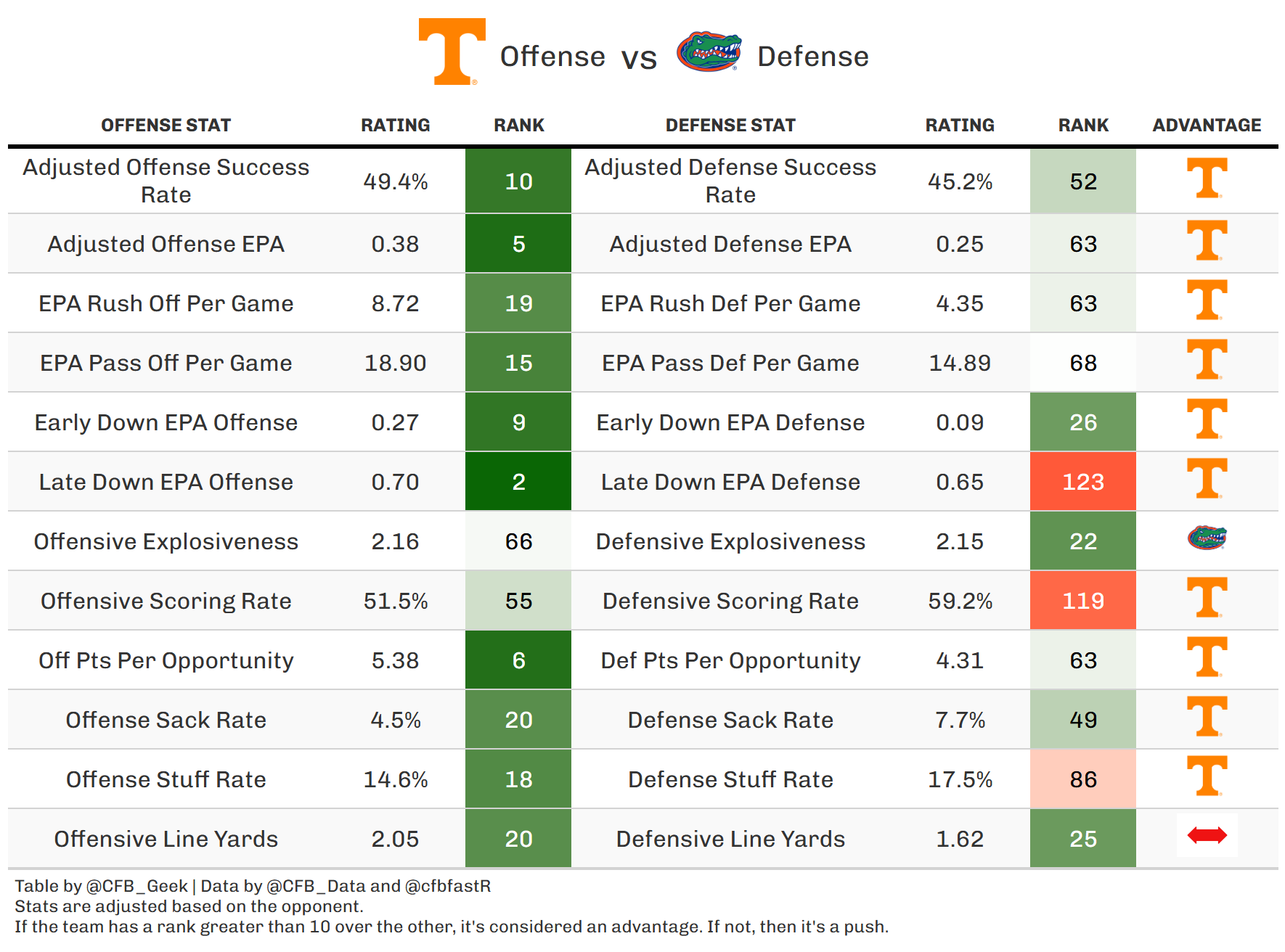This screenshot has height=952, width=1285.
Task: Click the red 119 Defensive Scoring Rate rank
Action: click(1082, 601)
